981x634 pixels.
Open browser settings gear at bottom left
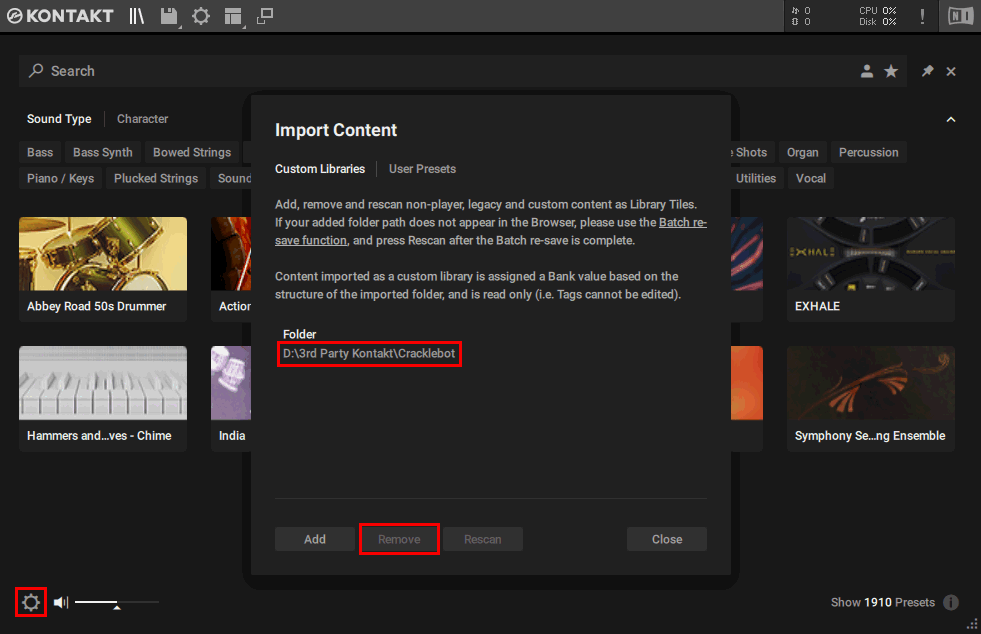point(30,602)
